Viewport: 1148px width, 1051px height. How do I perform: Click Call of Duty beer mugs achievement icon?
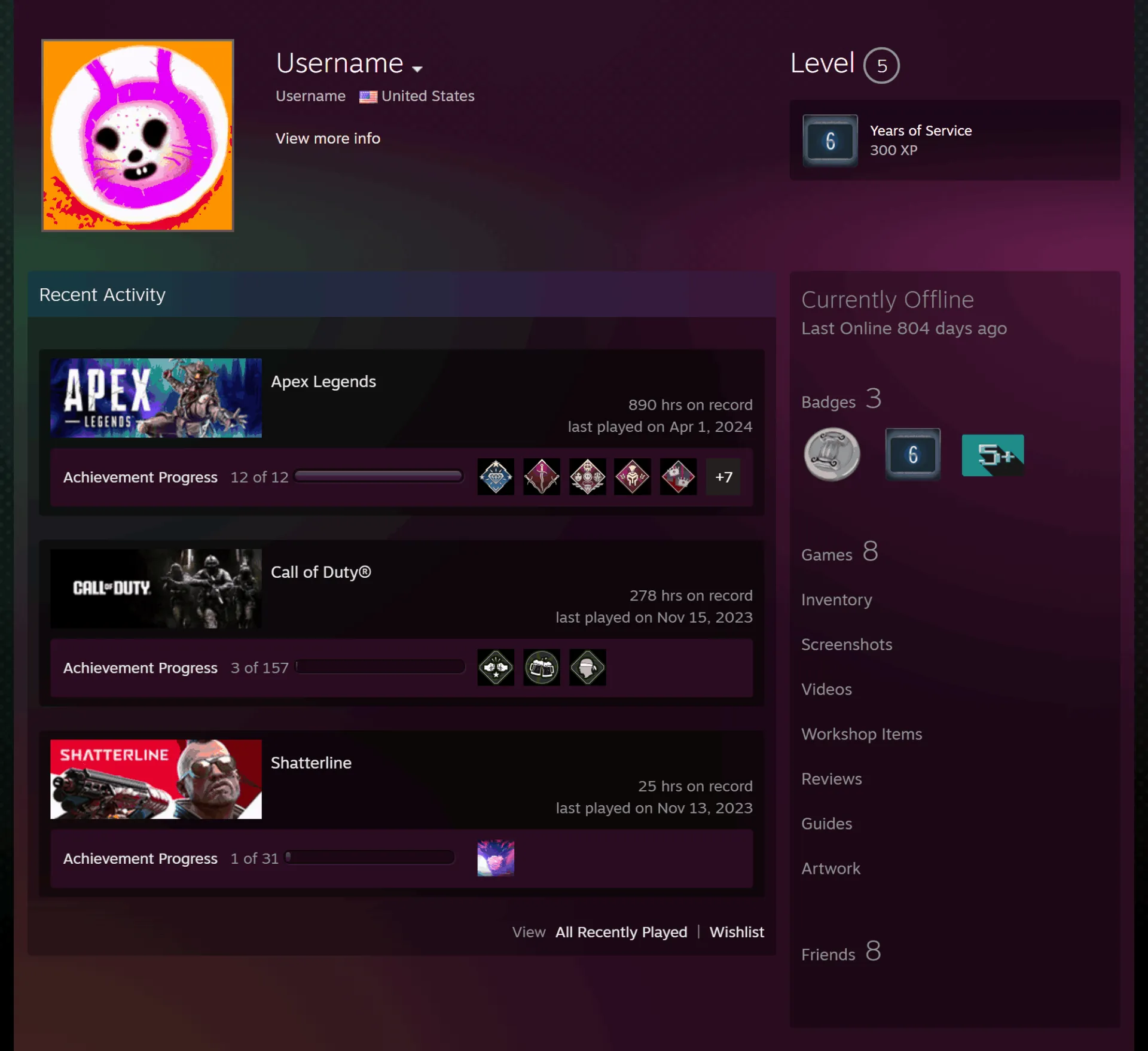[542, 668]
